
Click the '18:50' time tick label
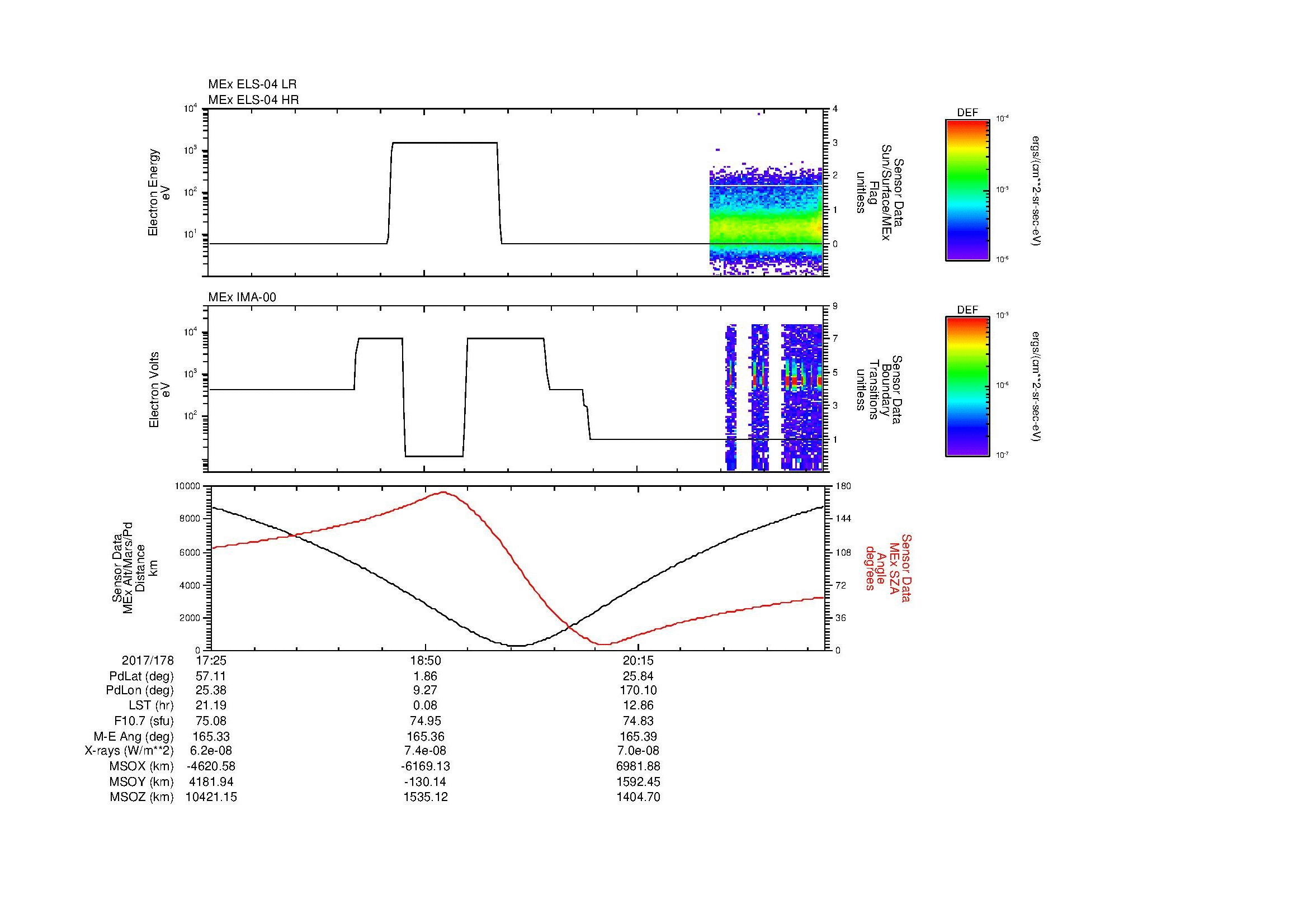[x=425, y=660]
